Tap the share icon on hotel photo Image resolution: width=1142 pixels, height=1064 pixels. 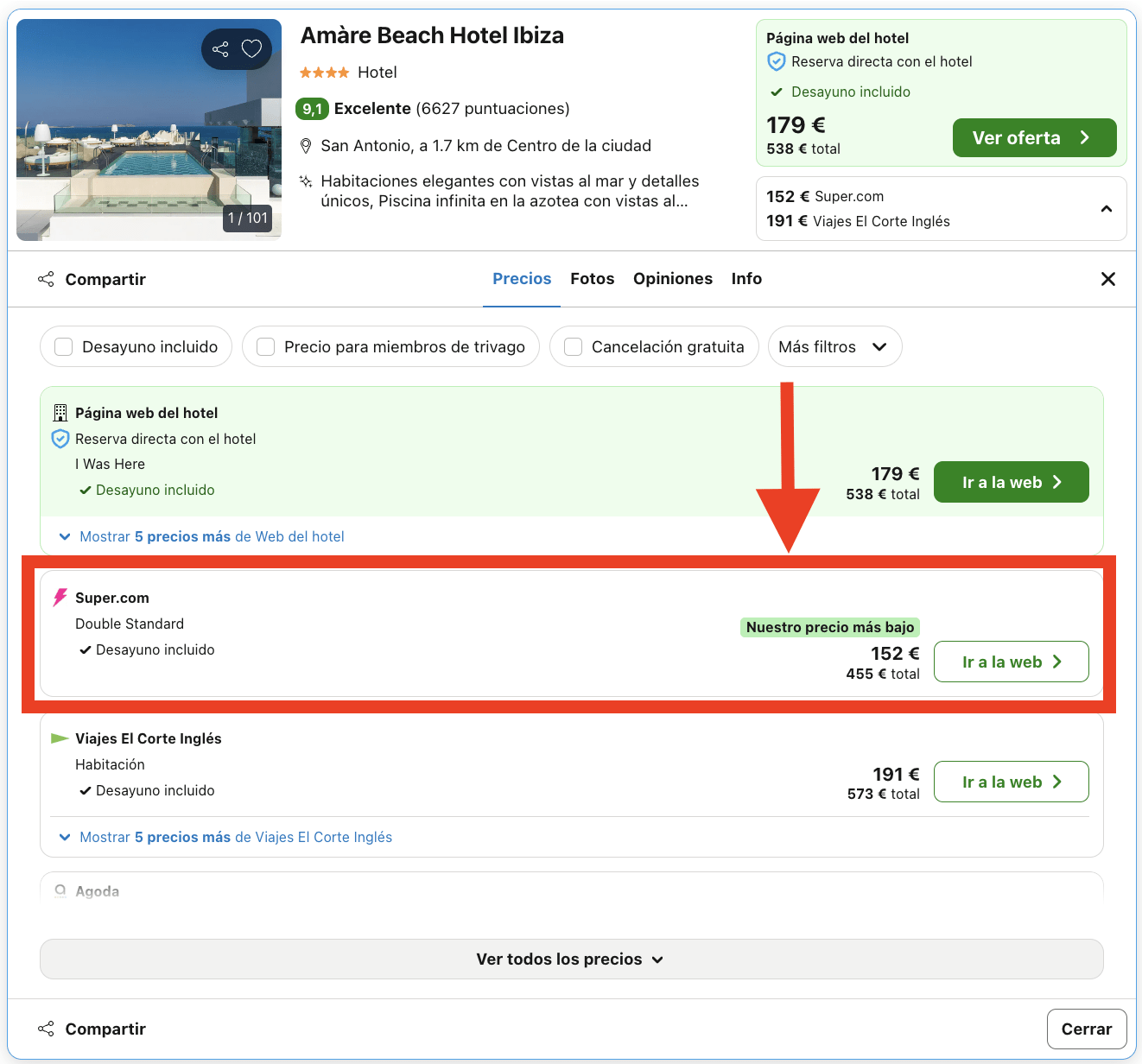[220, 49]
